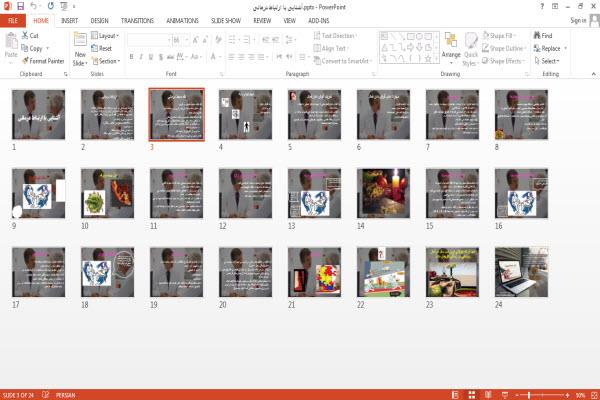Toggle Italic formatting

point(141,57)
